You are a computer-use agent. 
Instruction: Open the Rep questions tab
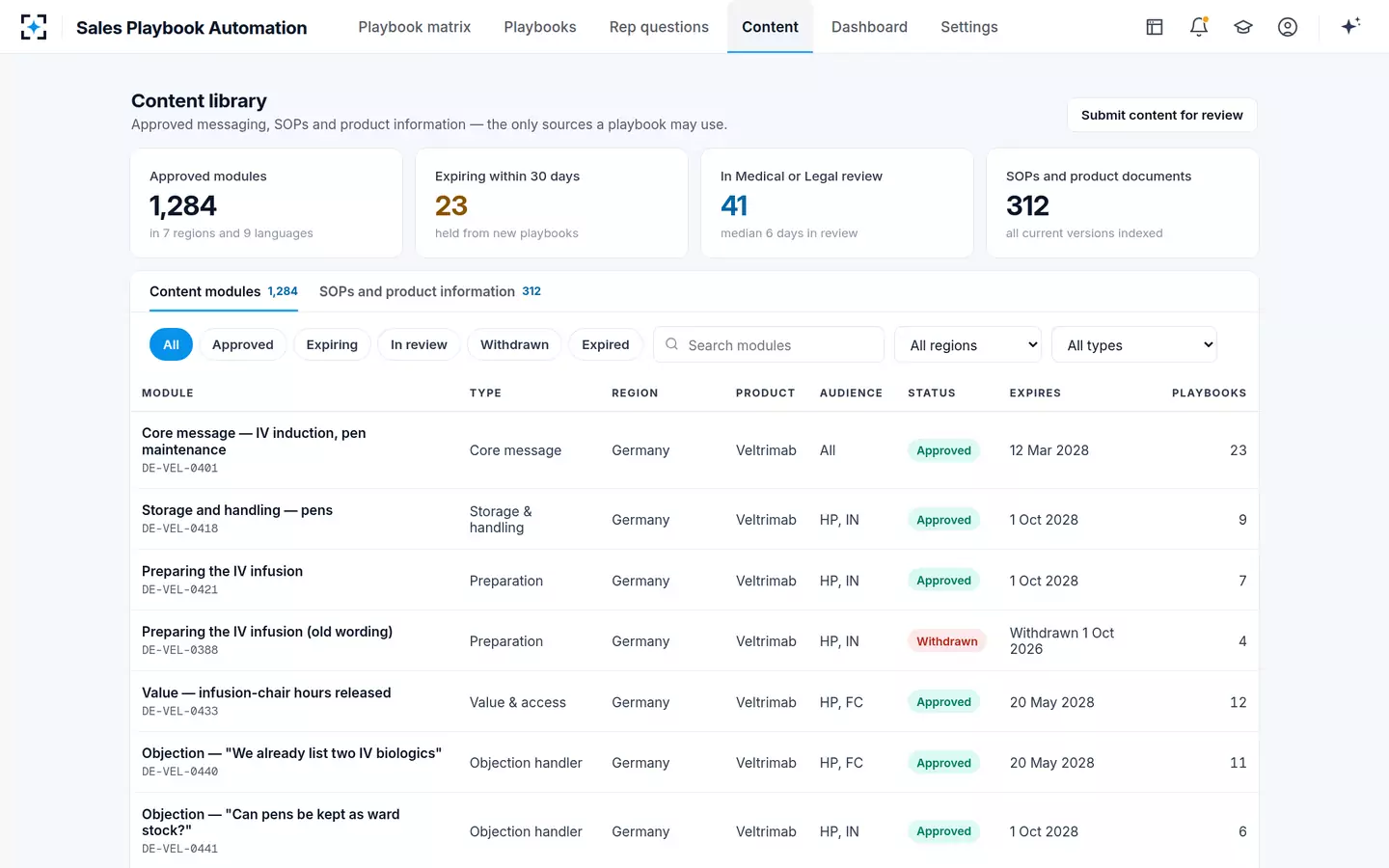pos(659,27)
